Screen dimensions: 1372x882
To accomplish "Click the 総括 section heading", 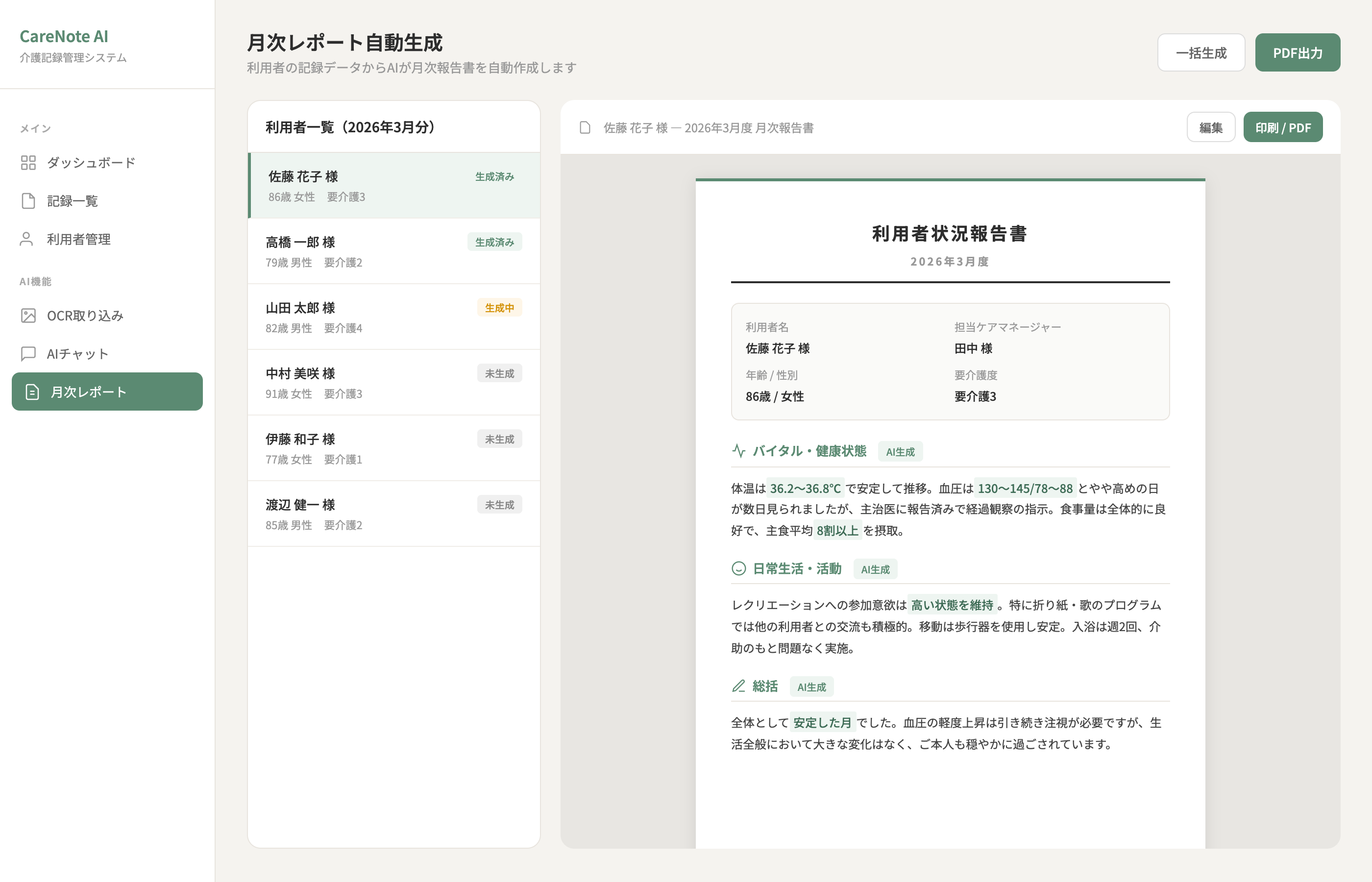I will tap(765, 686).
